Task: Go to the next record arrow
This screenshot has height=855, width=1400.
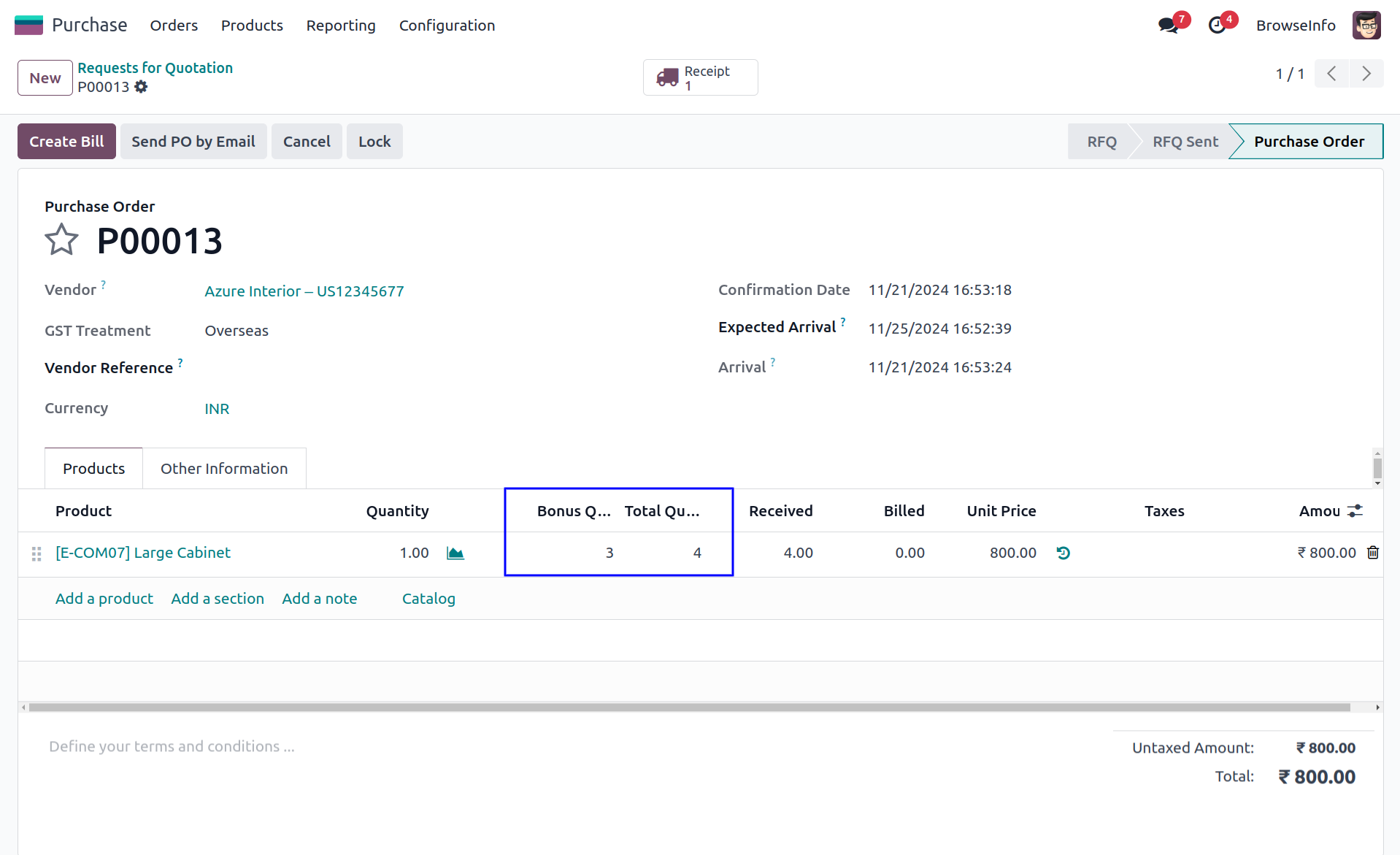Action: pyautogui.click(x=1366, y=74)
